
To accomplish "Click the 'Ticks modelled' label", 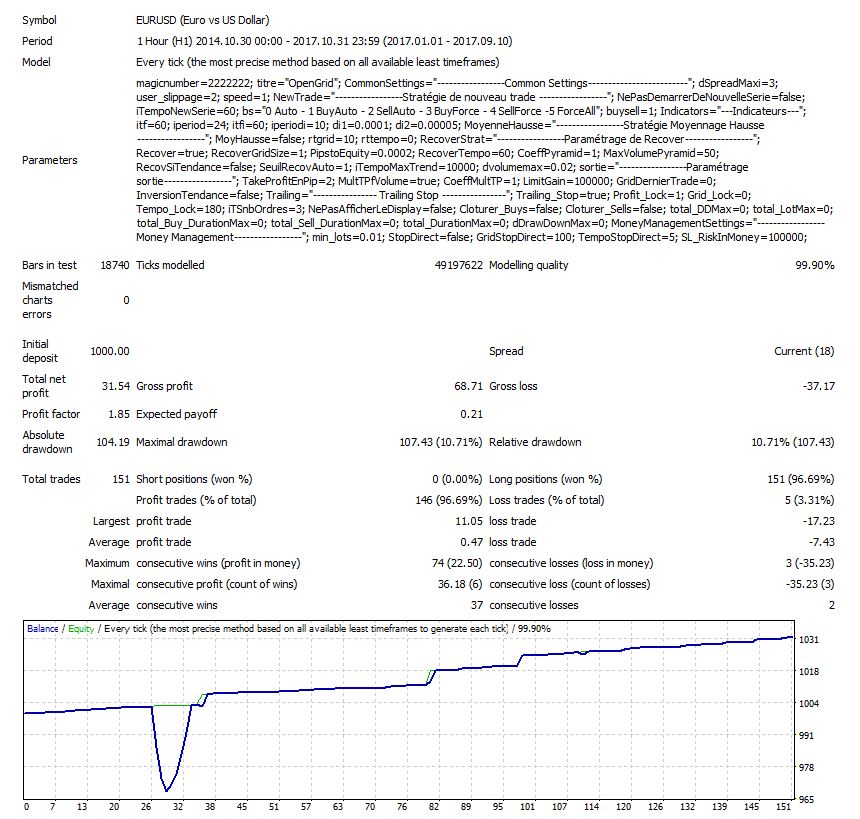I will pos(170,265).
